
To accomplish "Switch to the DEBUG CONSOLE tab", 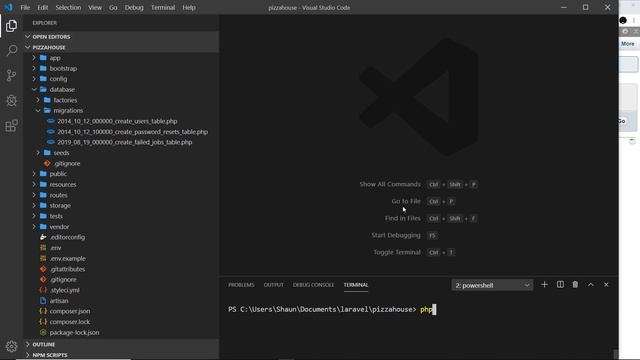I will point(313,285).
